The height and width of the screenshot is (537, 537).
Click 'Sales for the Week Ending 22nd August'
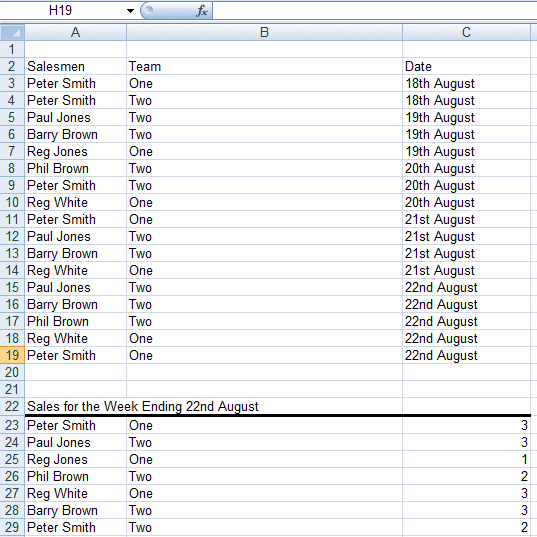point(143,406)
